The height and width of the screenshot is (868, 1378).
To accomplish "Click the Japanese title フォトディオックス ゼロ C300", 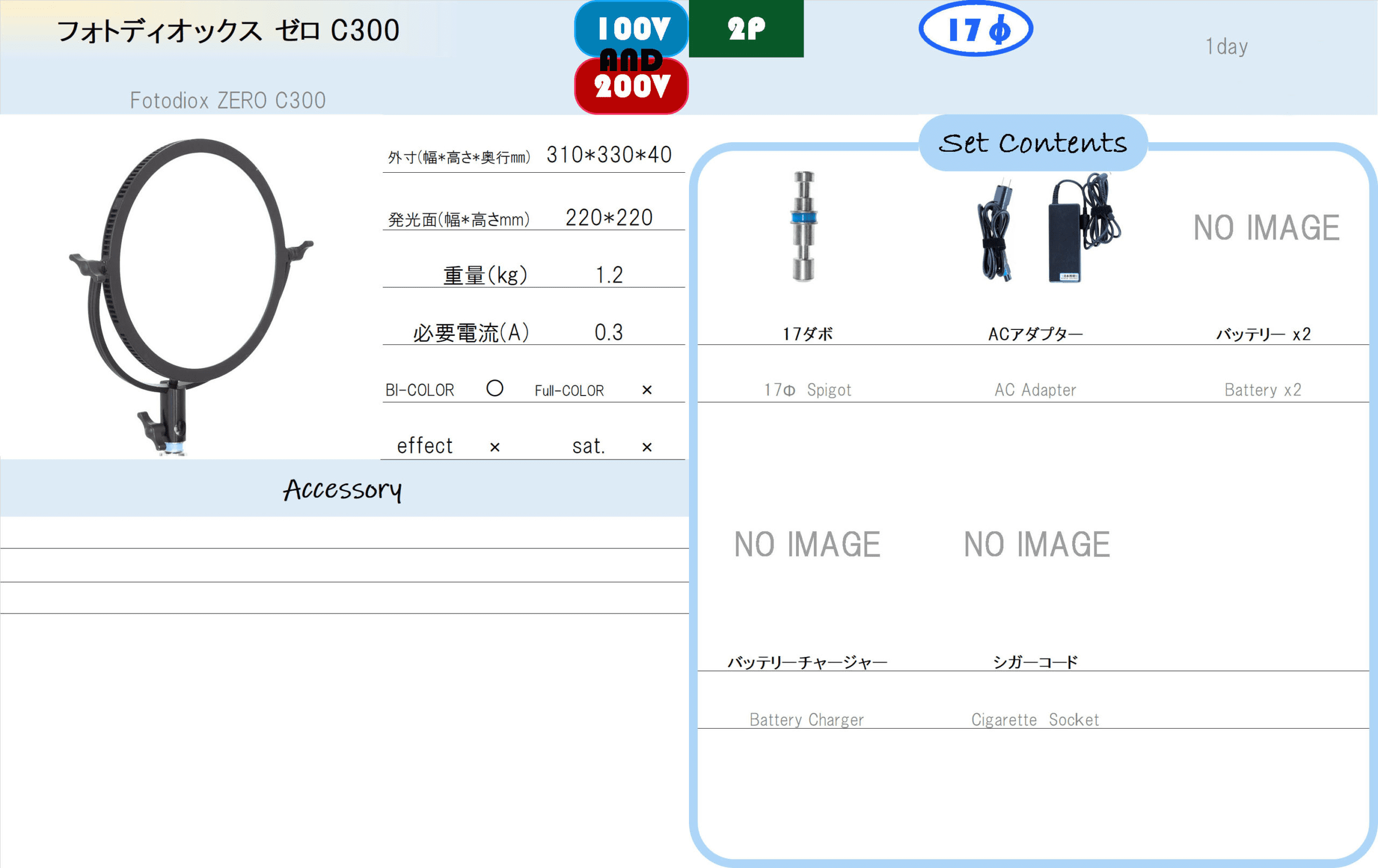I will tap(228, 30).
